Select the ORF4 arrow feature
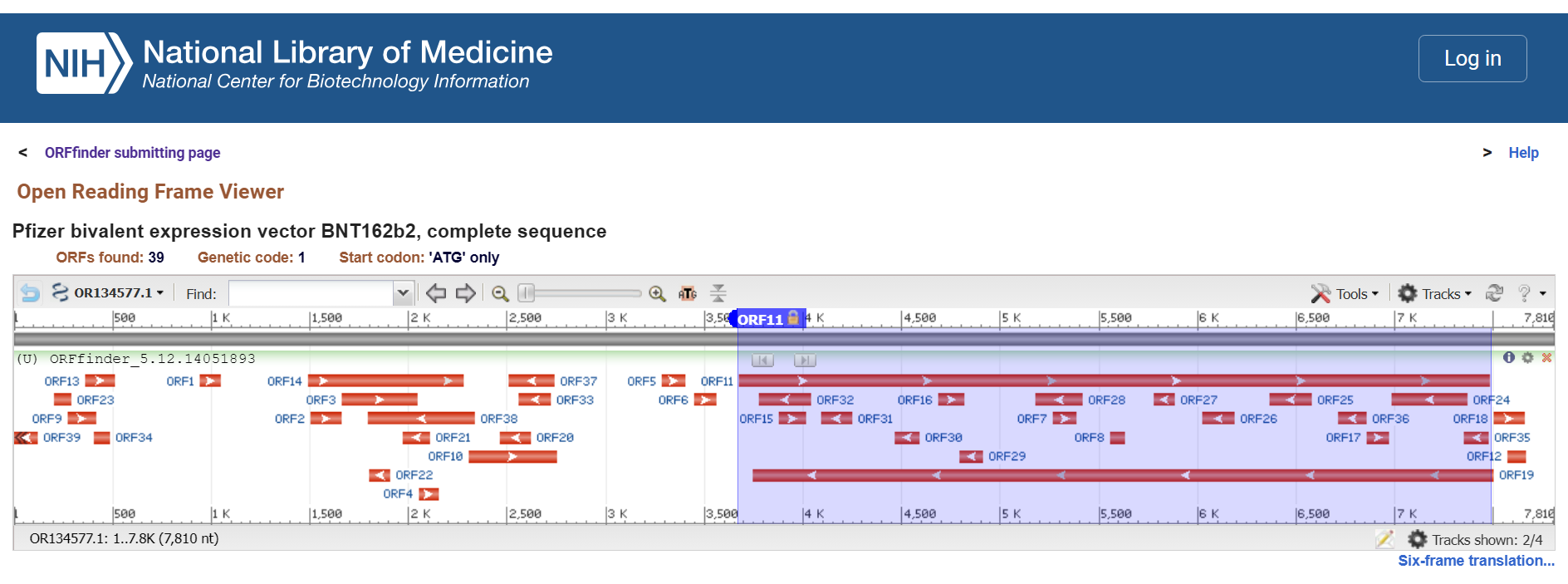Screen dimensions: 1568x584 tap(429, 494)
